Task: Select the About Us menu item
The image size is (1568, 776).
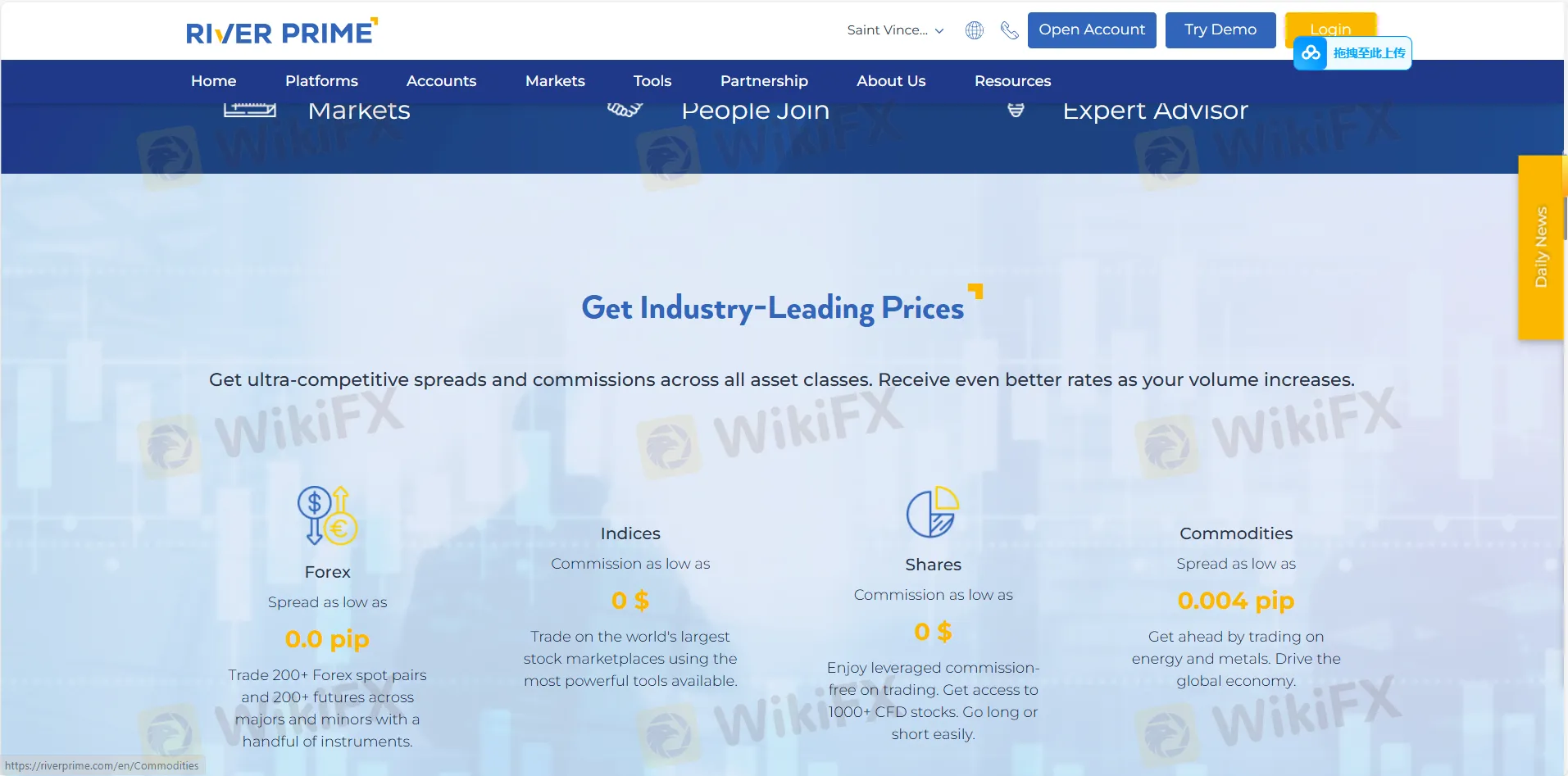Action: tap(891, 81)
